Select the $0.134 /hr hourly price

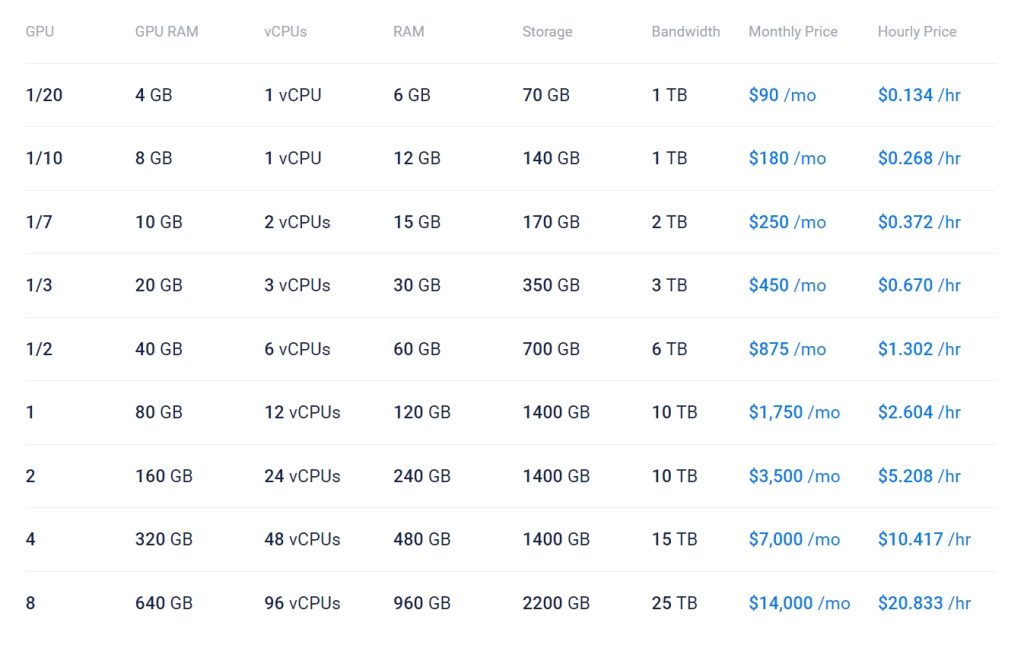(x=919, y=95)
